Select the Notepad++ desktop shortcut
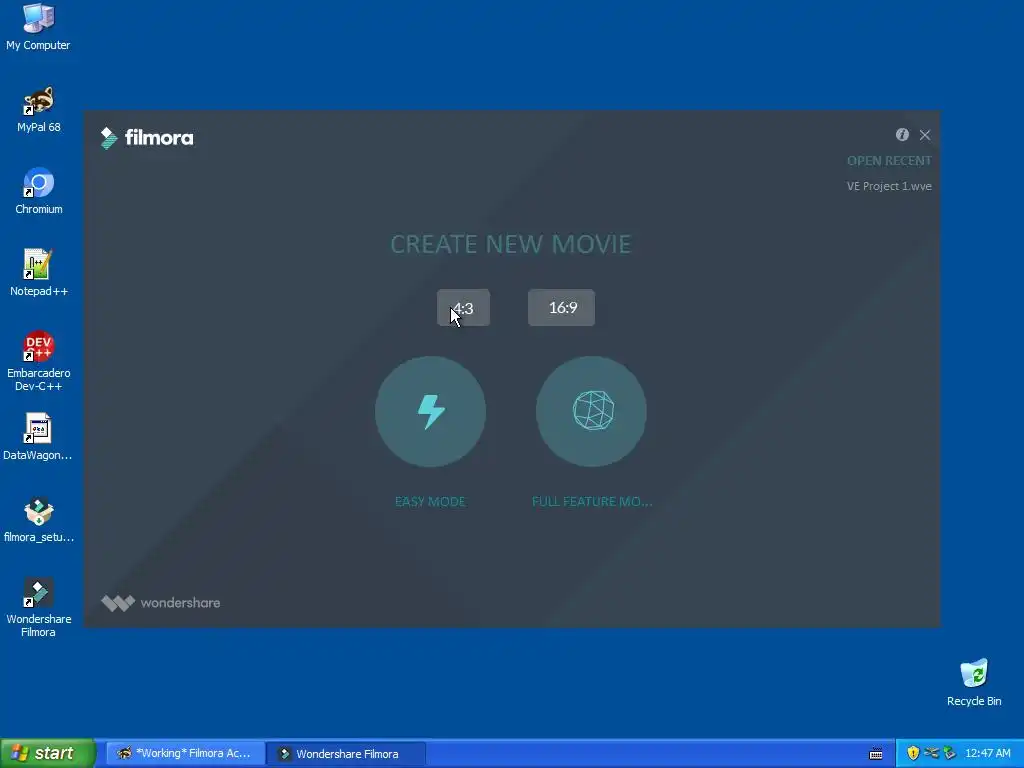 [x=39, y=273]
